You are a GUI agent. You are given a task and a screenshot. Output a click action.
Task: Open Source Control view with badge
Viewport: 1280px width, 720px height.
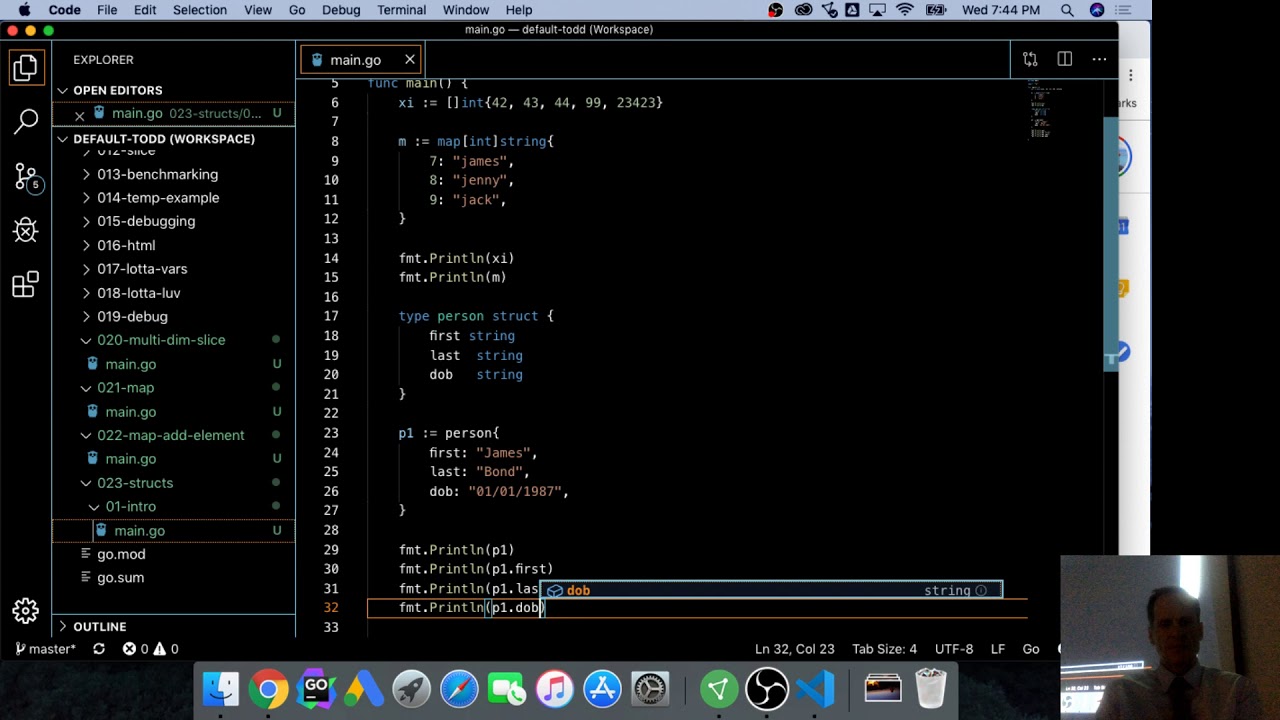click(26, 176)
